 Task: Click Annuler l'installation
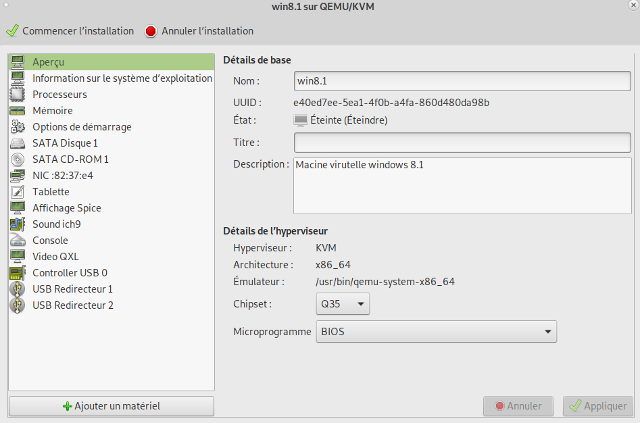tap(199, 31)
